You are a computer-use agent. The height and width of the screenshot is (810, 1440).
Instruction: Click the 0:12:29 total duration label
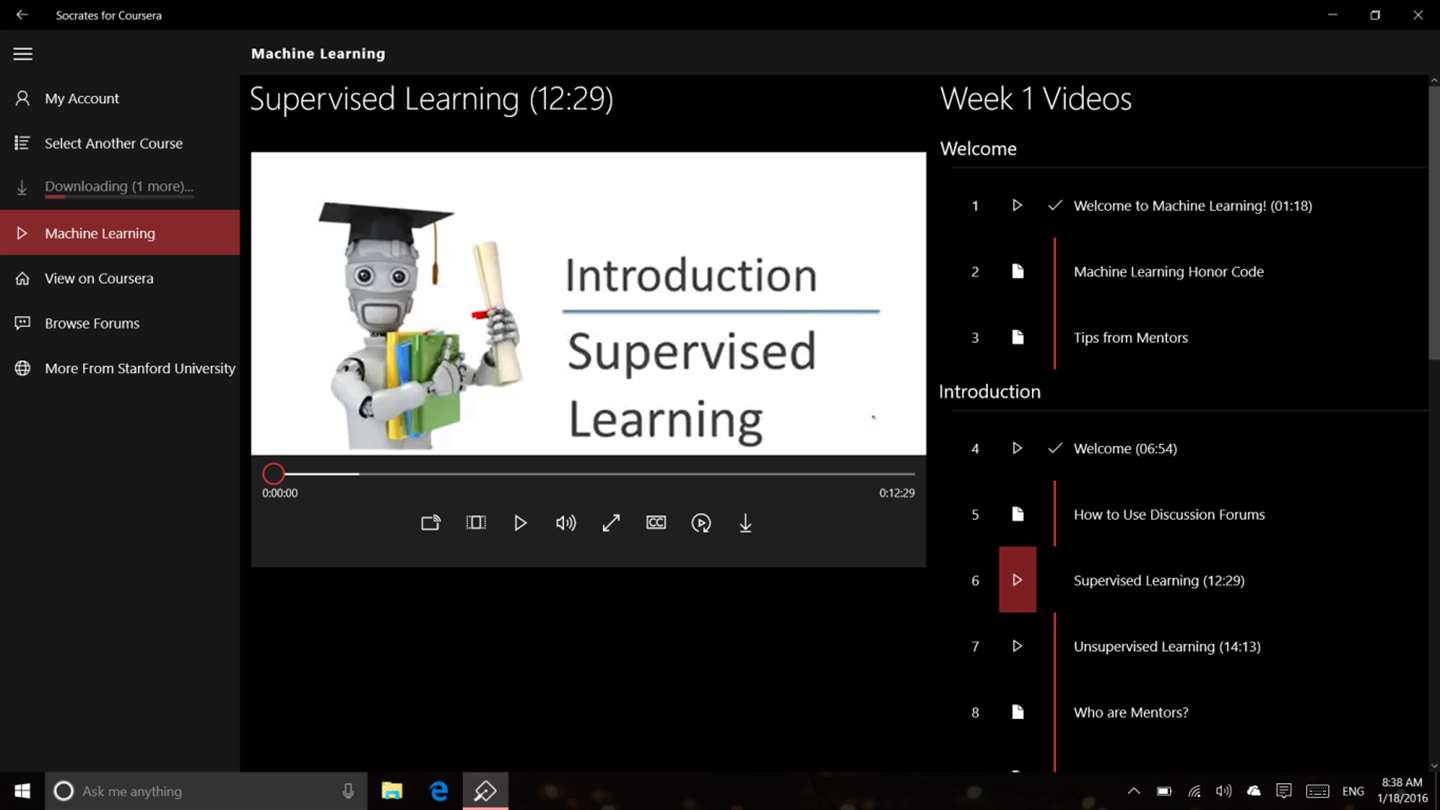(x=897, y=493)
